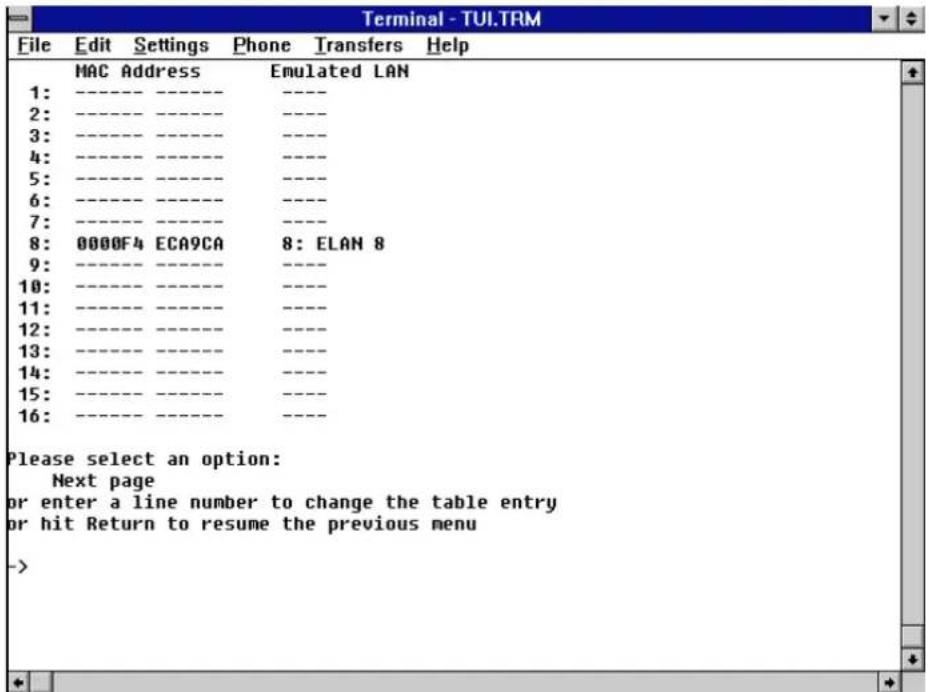Screen dimensions: 929x692
Task: Open the File menu
Action: tap(34, 46)
